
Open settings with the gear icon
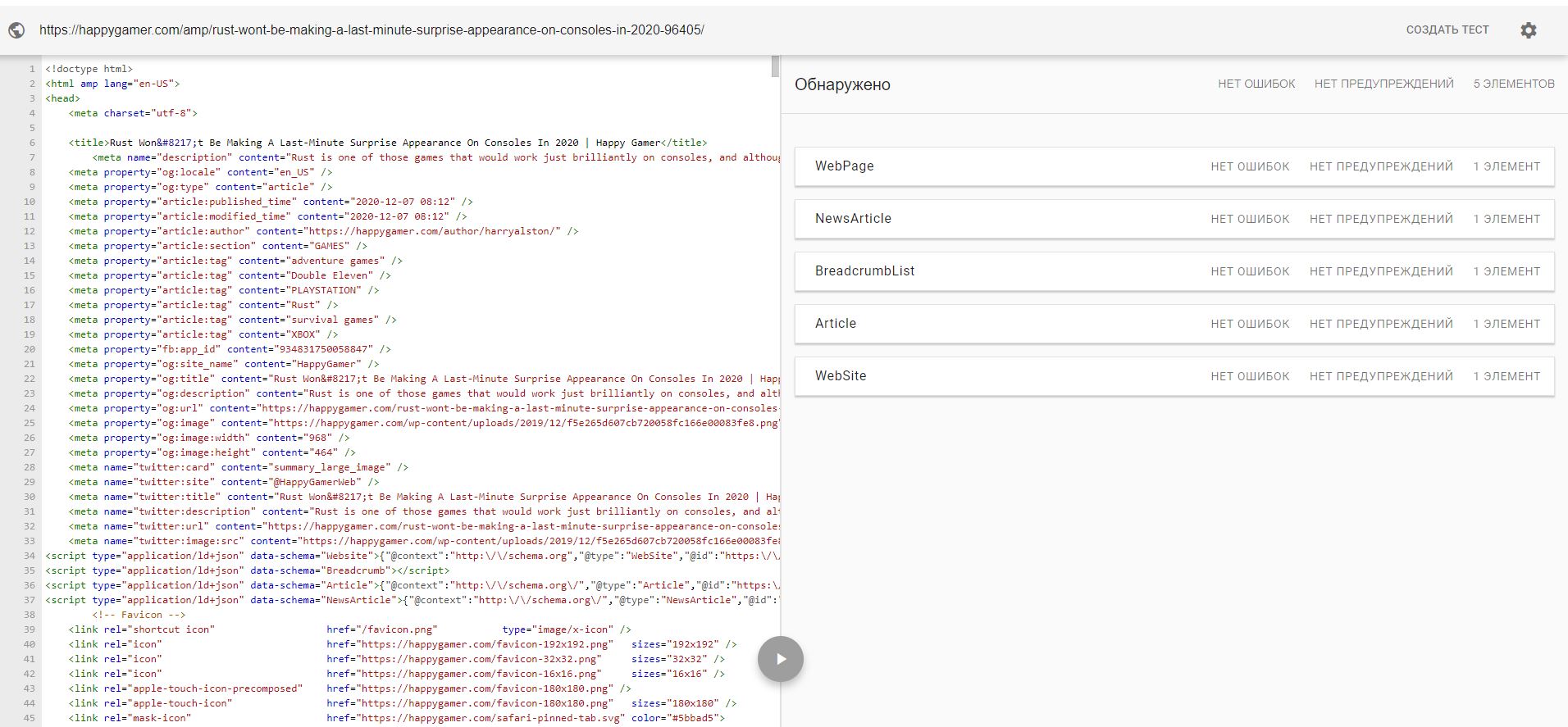pyautogui.click(x=1528, y=30)
